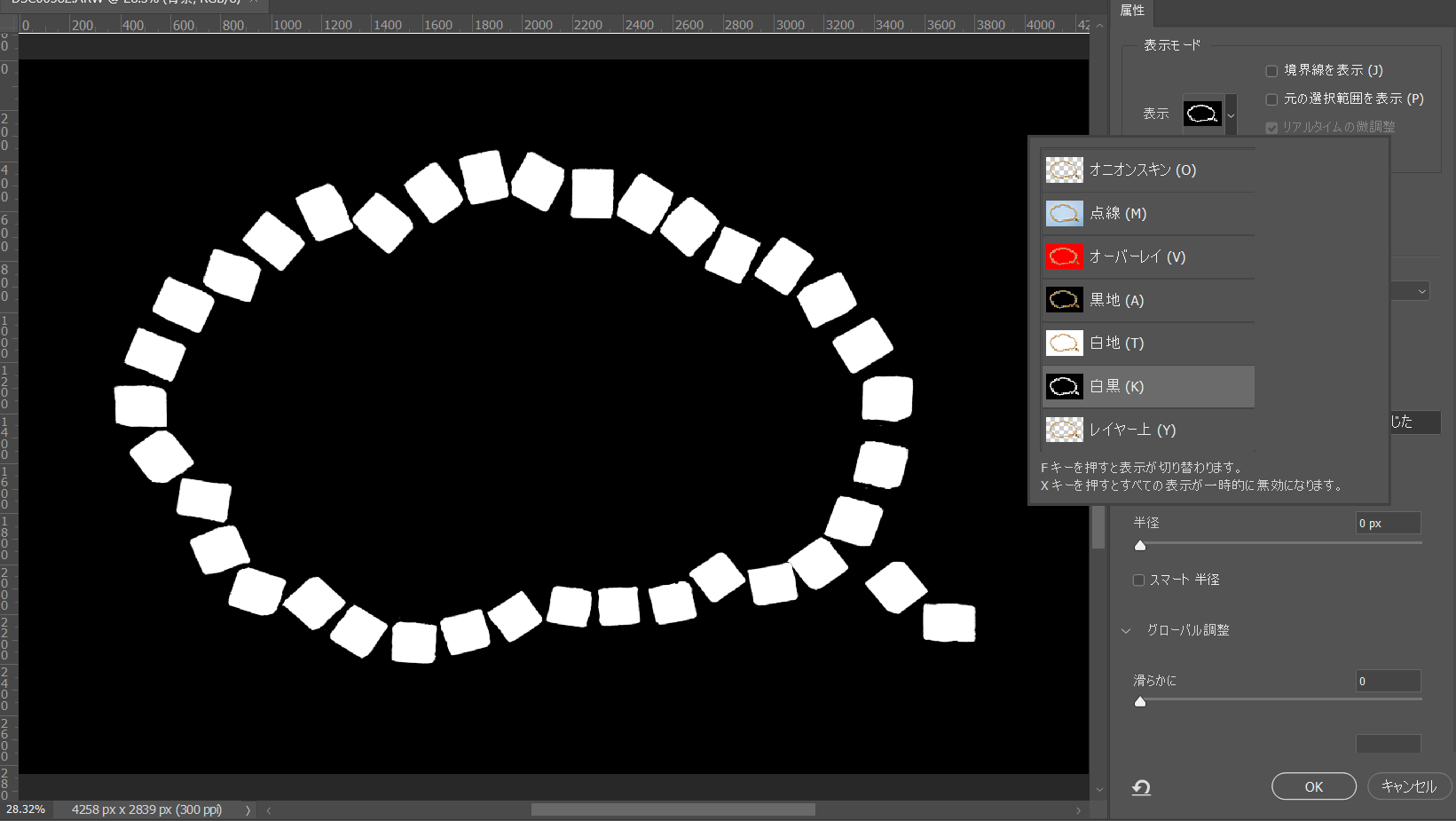Click the Smooth (滑らかに) value field

1388,681
